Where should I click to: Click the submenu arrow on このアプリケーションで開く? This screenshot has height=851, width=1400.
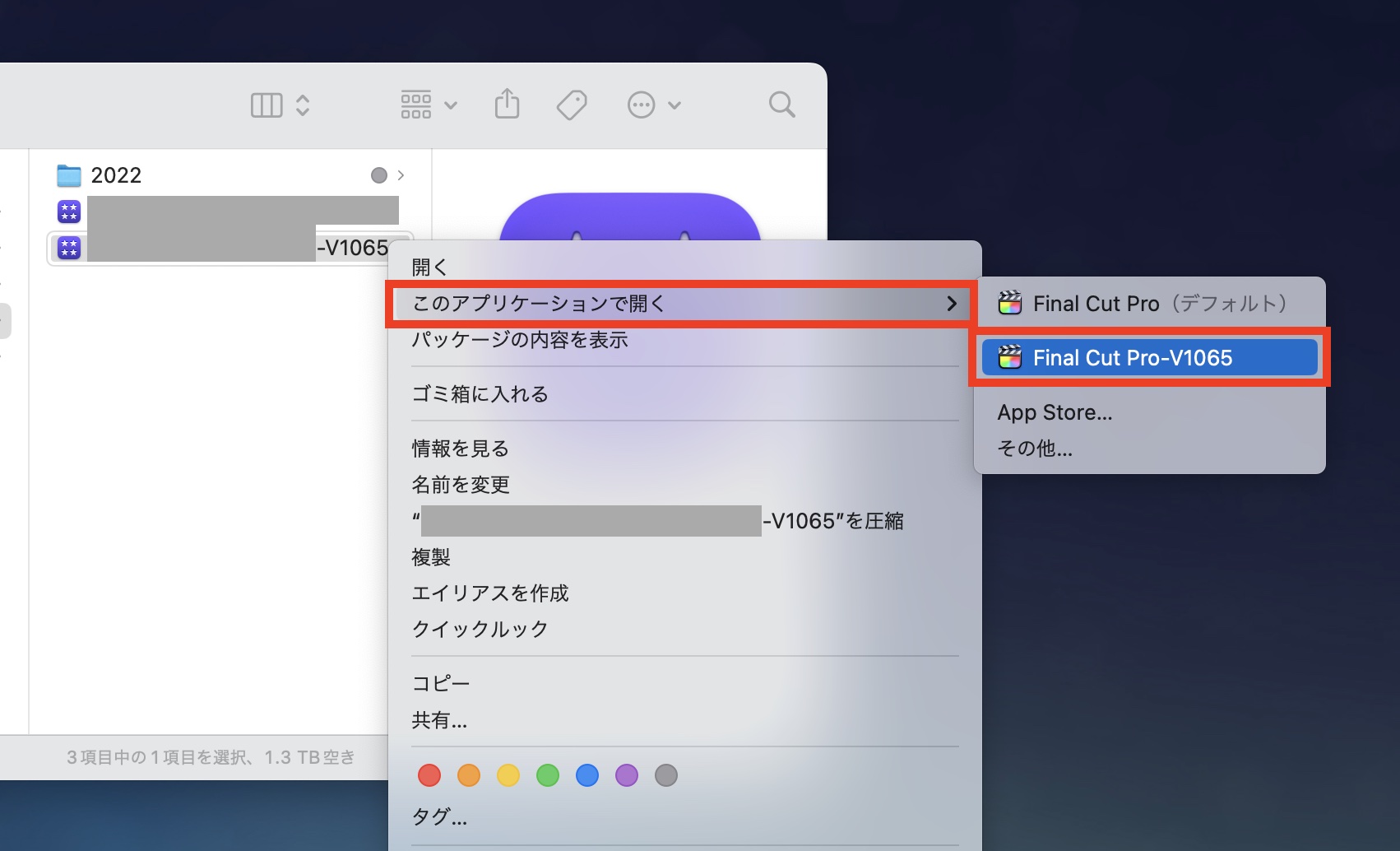952,304
